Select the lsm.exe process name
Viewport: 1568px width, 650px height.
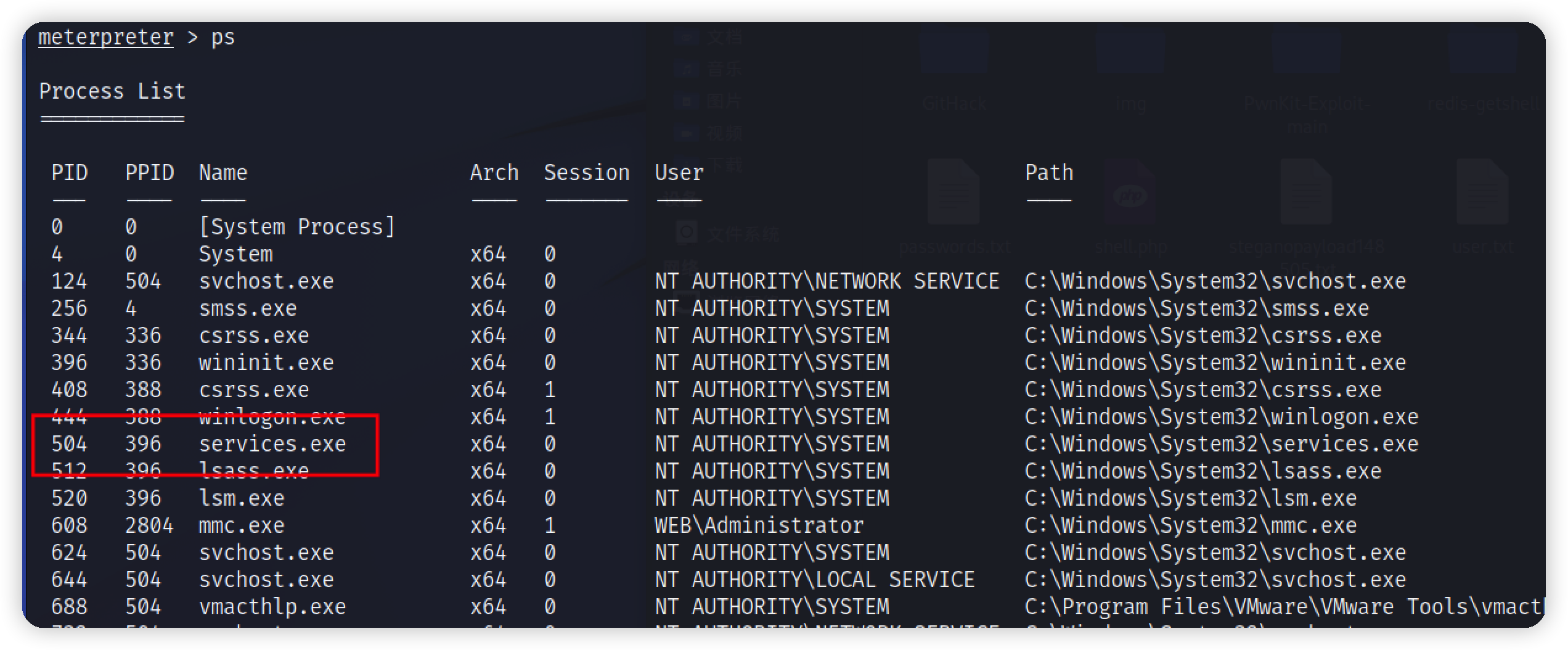pyautogui.click(x=242, y=498)
